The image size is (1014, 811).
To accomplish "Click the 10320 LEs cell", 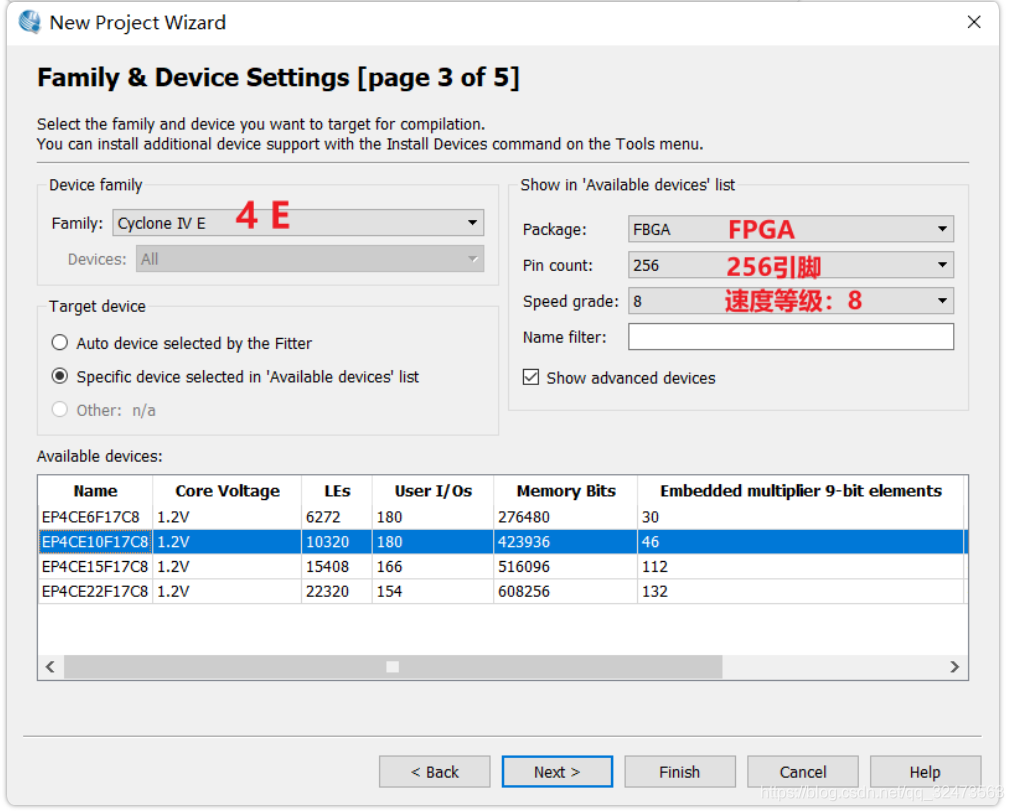I will coord(336,541).
